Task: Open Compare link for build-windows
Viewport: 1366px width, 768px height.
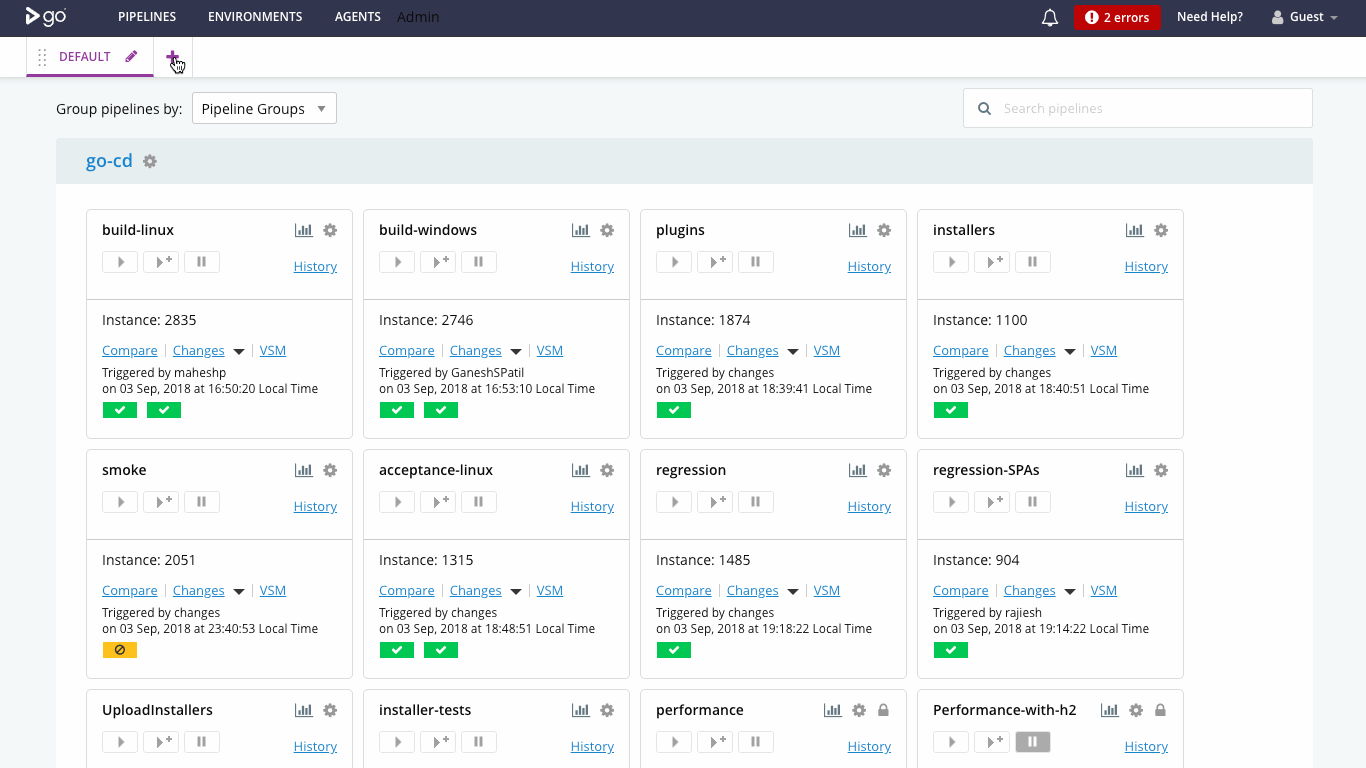Action: [x=407, y=351]
